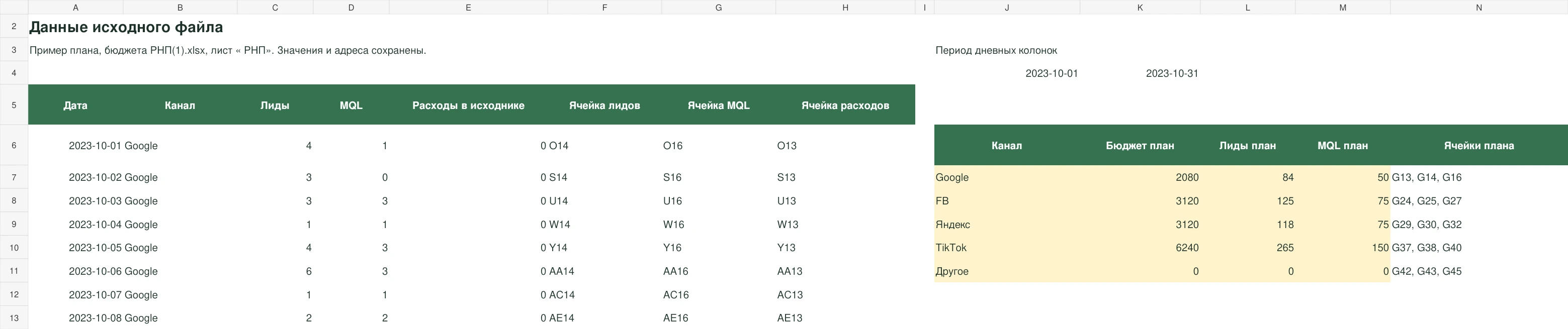The image size is (1568, 329).
Task: Select plan cells 'G29, G30, G32'
Action: (x=1478, y=225)
